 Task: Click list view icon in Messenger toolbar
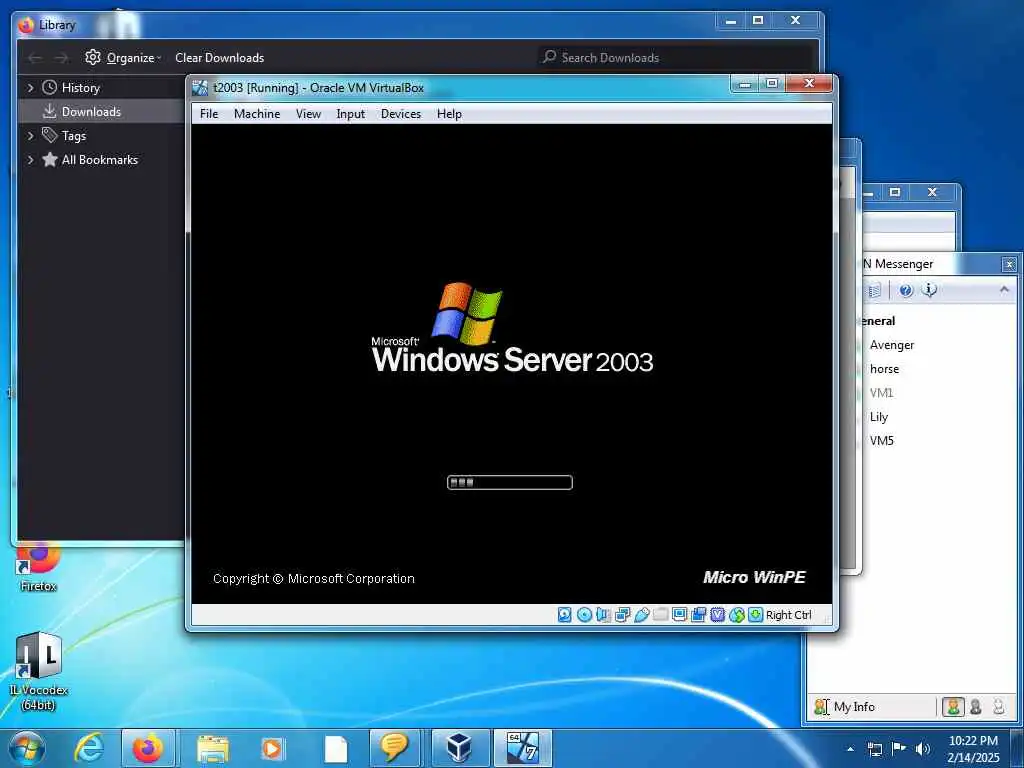pyautogui.click(x=874, y=291)
